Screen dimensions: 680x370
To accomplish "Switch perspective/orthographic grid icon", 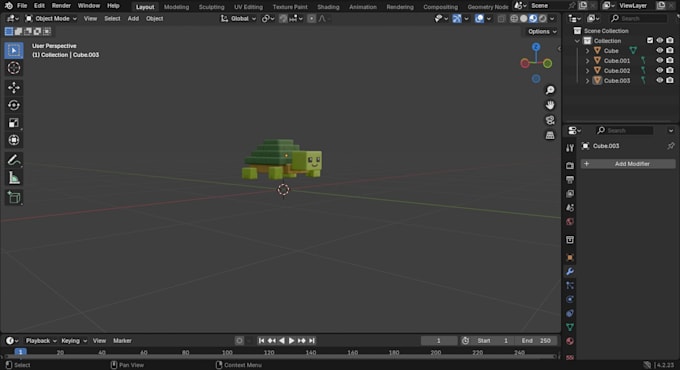I will [x=550, y=135].
